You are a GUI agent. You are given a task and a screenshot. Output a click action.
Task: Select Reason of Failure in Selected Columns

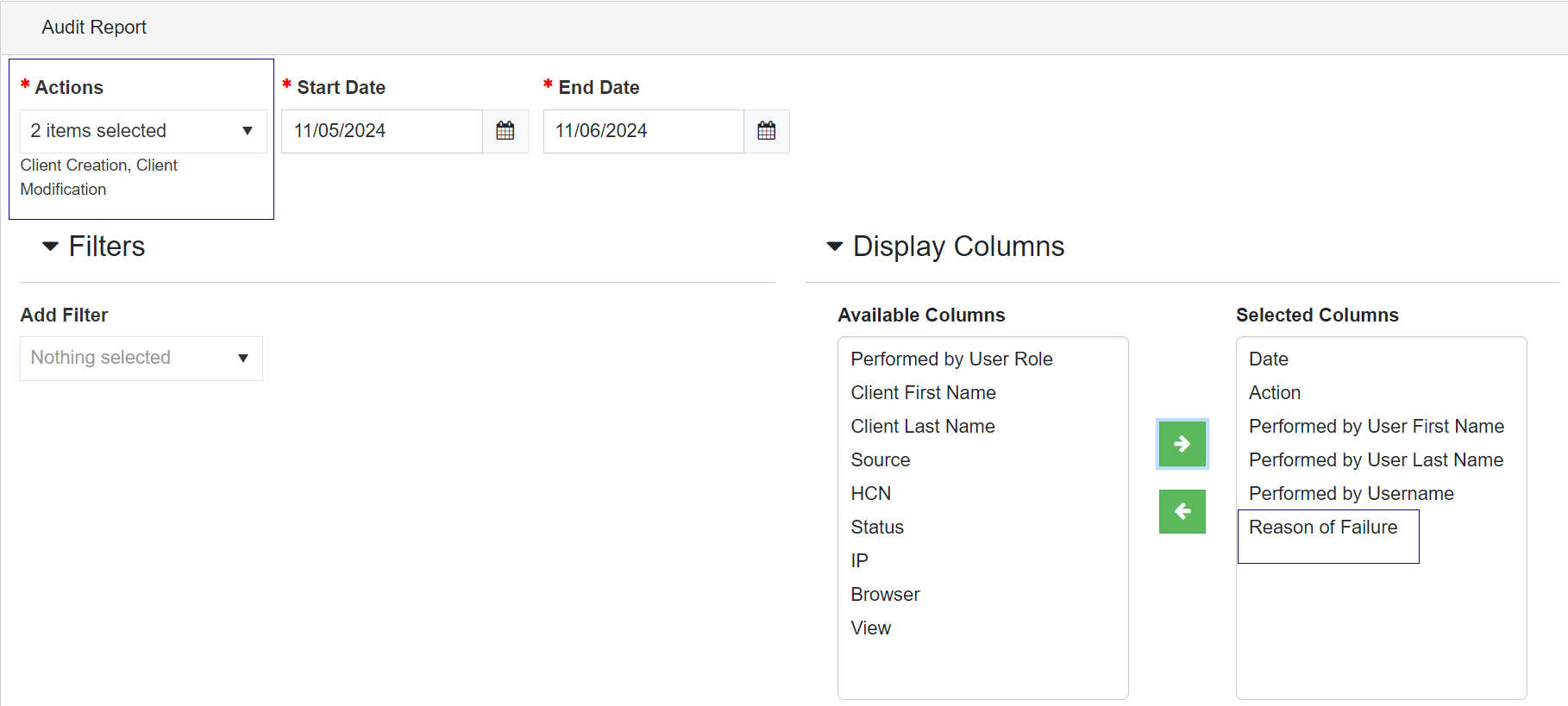click(1322, 527)
